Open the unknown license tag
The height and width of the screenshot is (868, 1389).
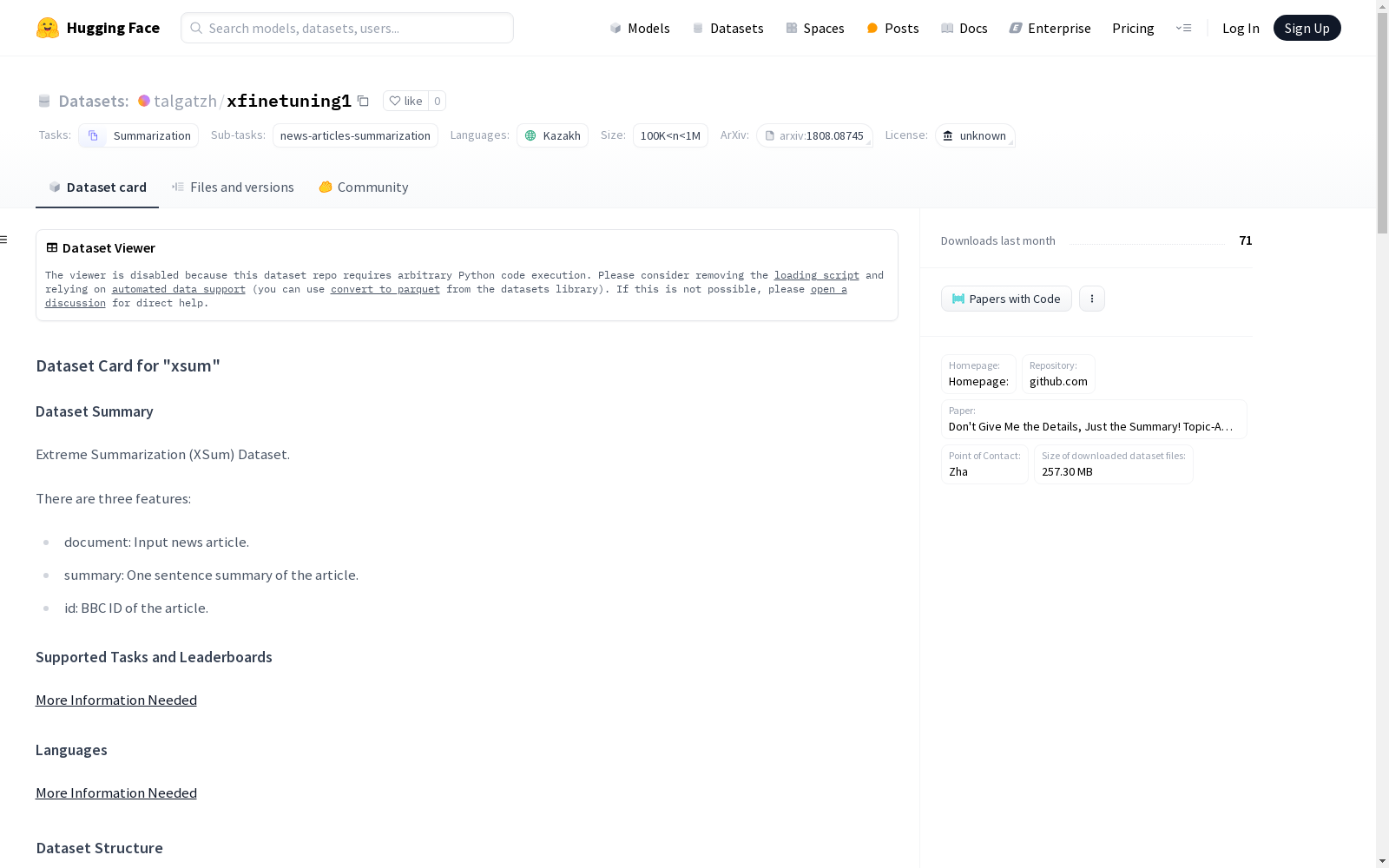tap(975, 135)
